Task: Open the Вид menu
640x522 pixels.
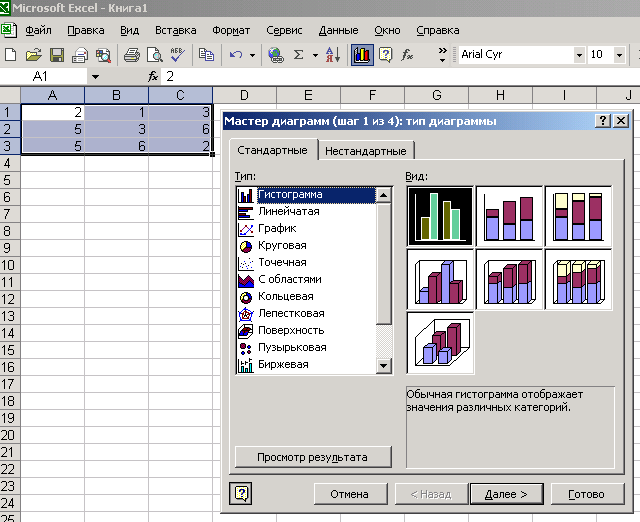Action: [129, 31]
